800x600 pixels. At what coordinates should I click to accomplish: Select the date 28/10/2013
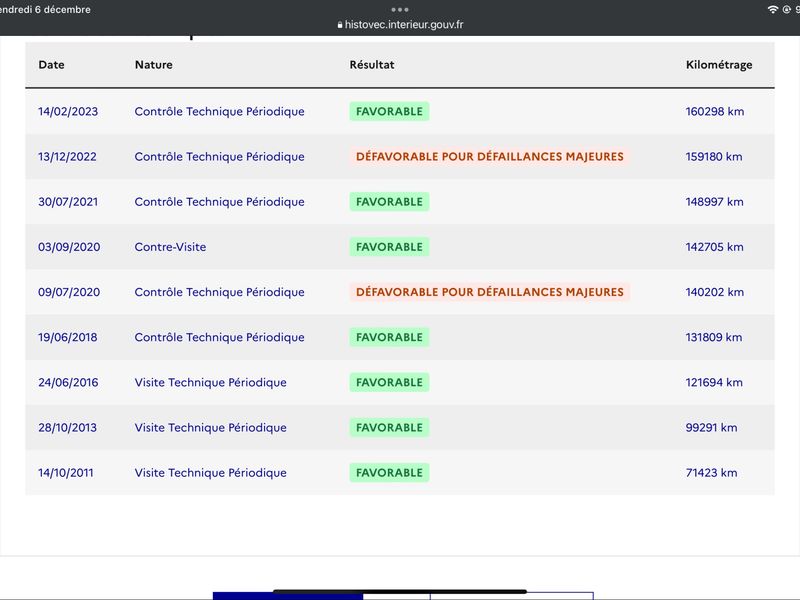tap(67, 428)
